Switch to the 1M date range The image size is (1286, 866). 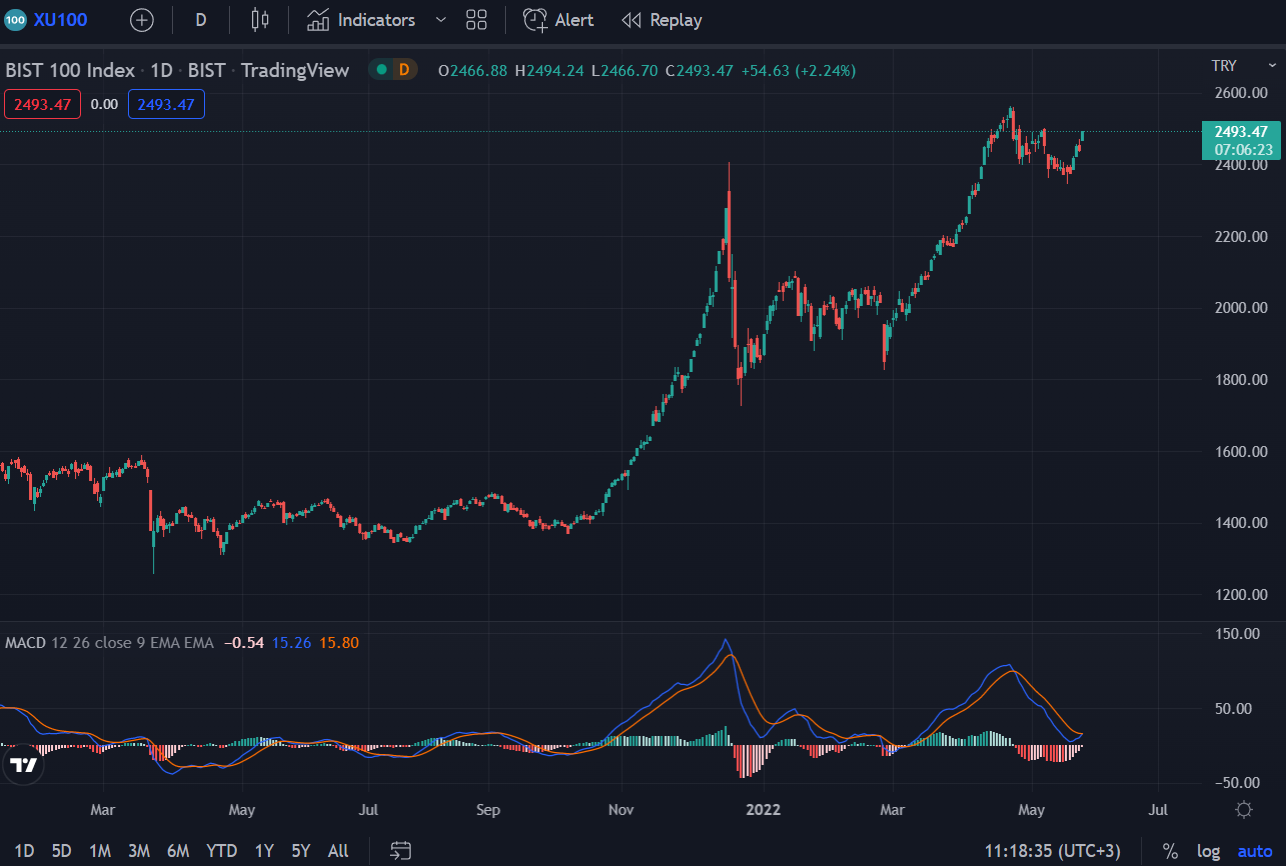(100, 851)
